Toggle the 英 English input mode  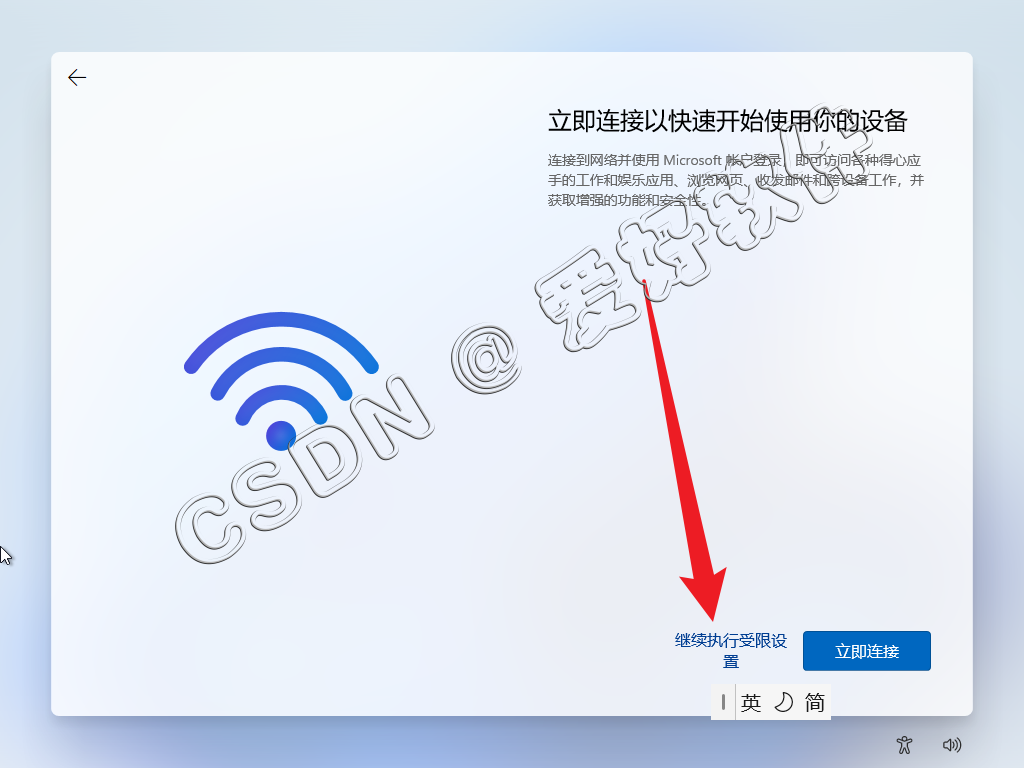coord(751,703)
